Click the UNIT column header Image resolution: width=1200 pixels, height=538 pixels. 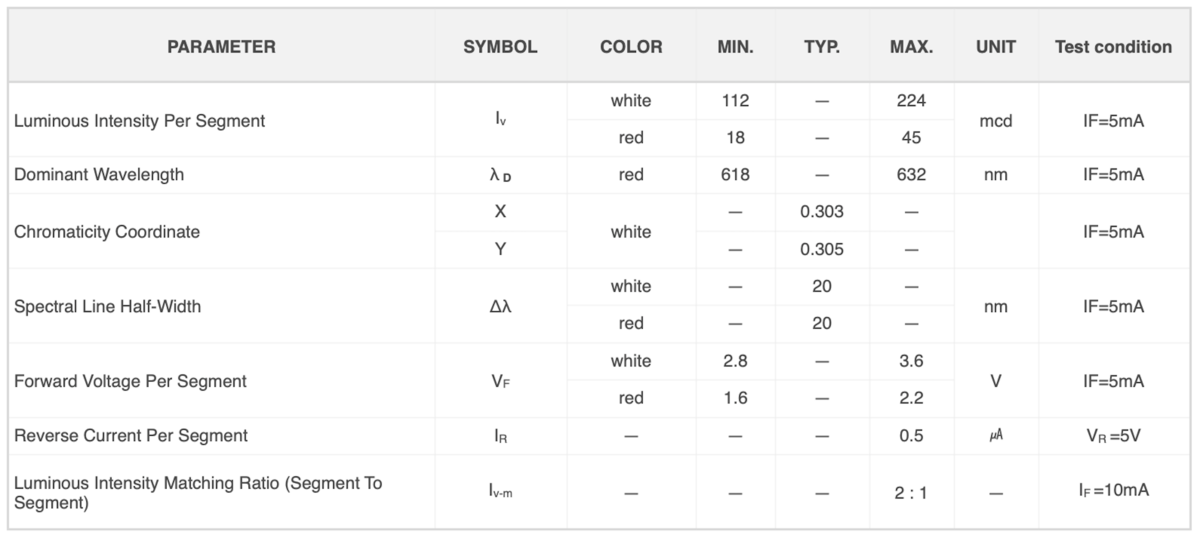pyautogui.click(x=996, y=47)
